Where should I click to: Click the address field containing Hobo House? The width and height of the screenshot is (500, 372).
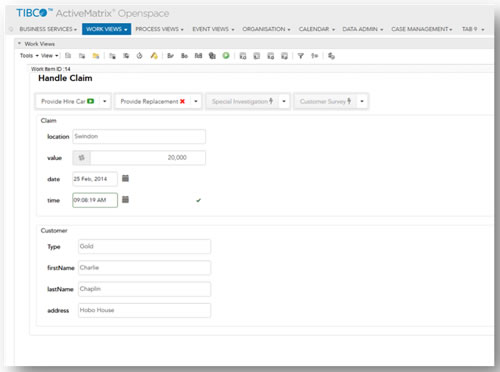[144, 310]
